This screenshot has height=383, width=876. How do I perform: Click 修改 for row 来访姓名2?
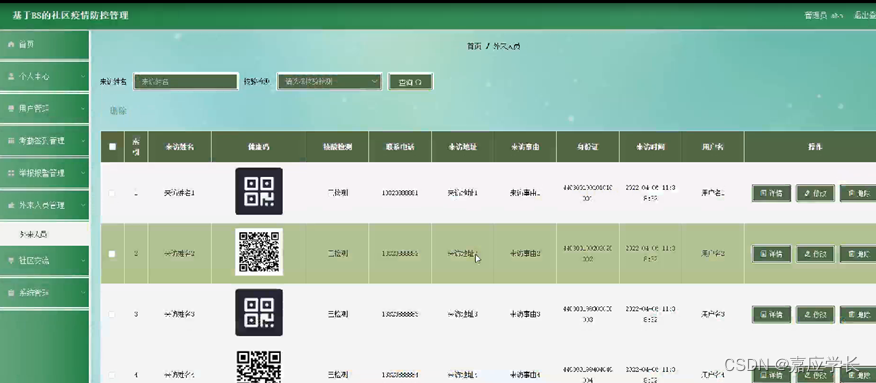tap(815, 254)
